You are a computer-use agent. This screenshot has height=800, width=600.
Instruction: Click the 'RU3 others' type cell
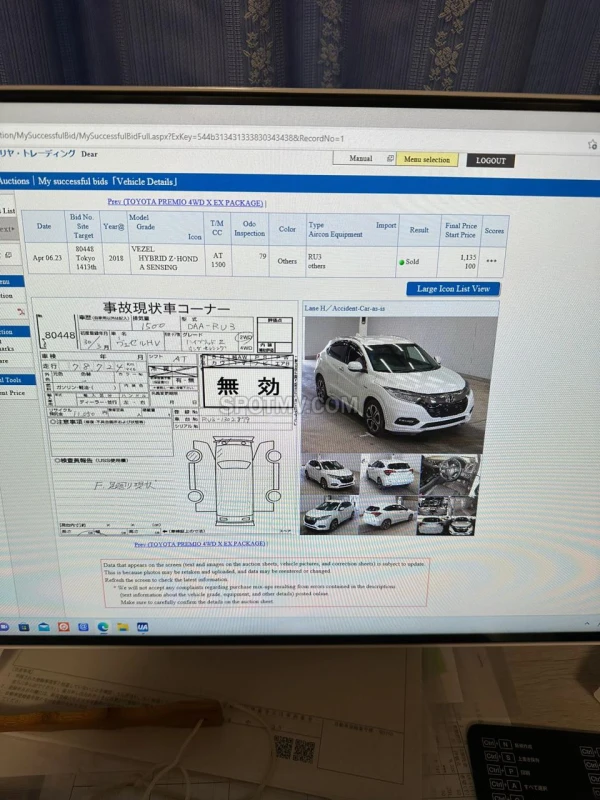(x=351, y=261)
